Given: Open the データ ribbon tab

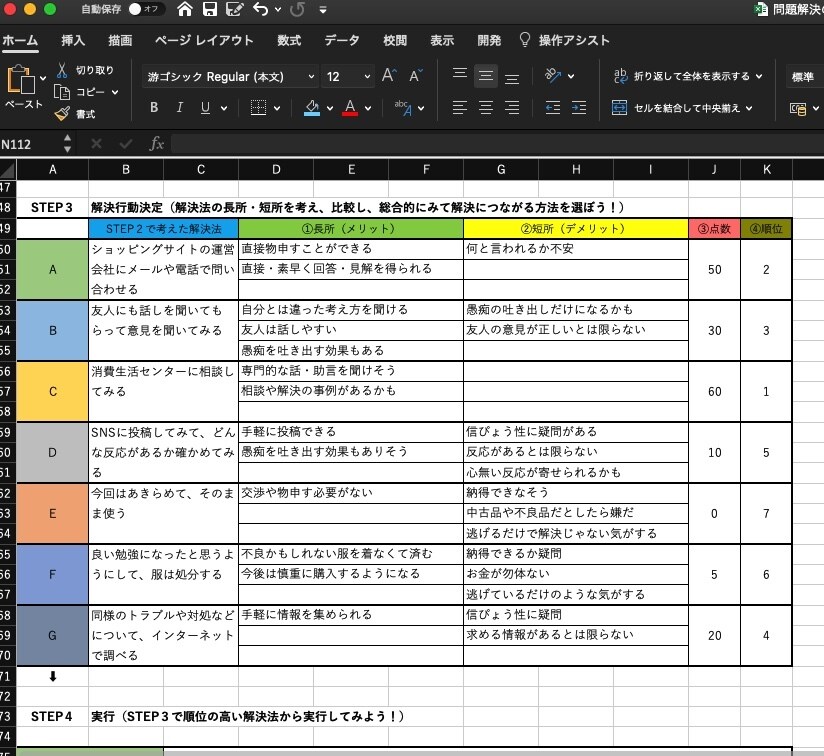Looking at the screenshot, I should coord(342,40).
